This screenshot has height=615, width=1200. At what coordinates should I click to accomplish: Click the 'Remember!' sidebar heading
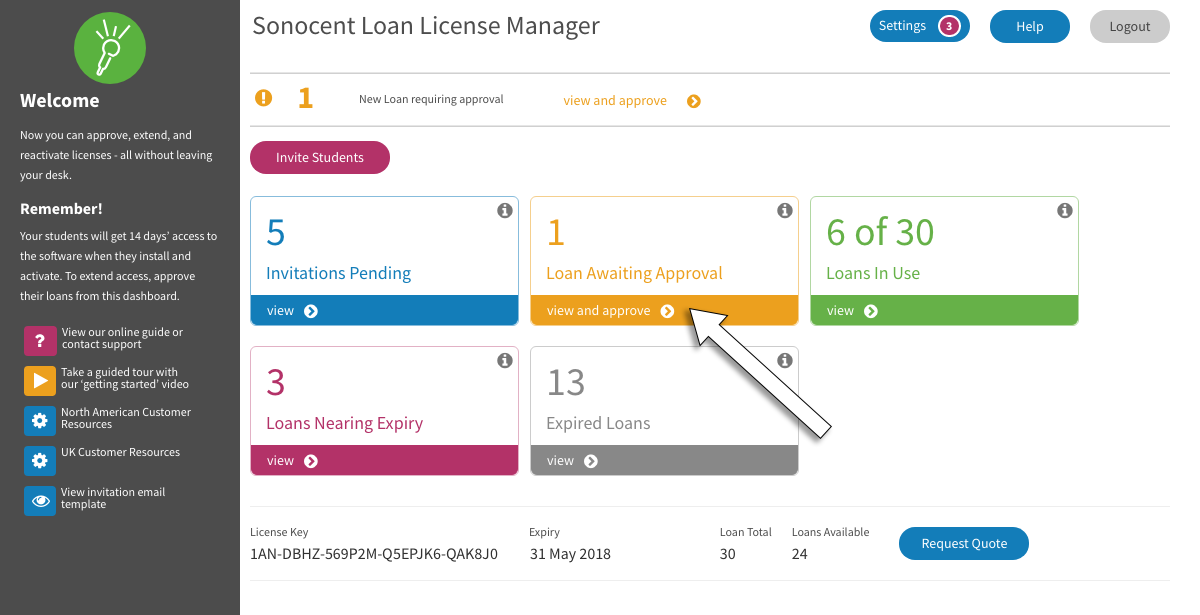click(61, 209)
